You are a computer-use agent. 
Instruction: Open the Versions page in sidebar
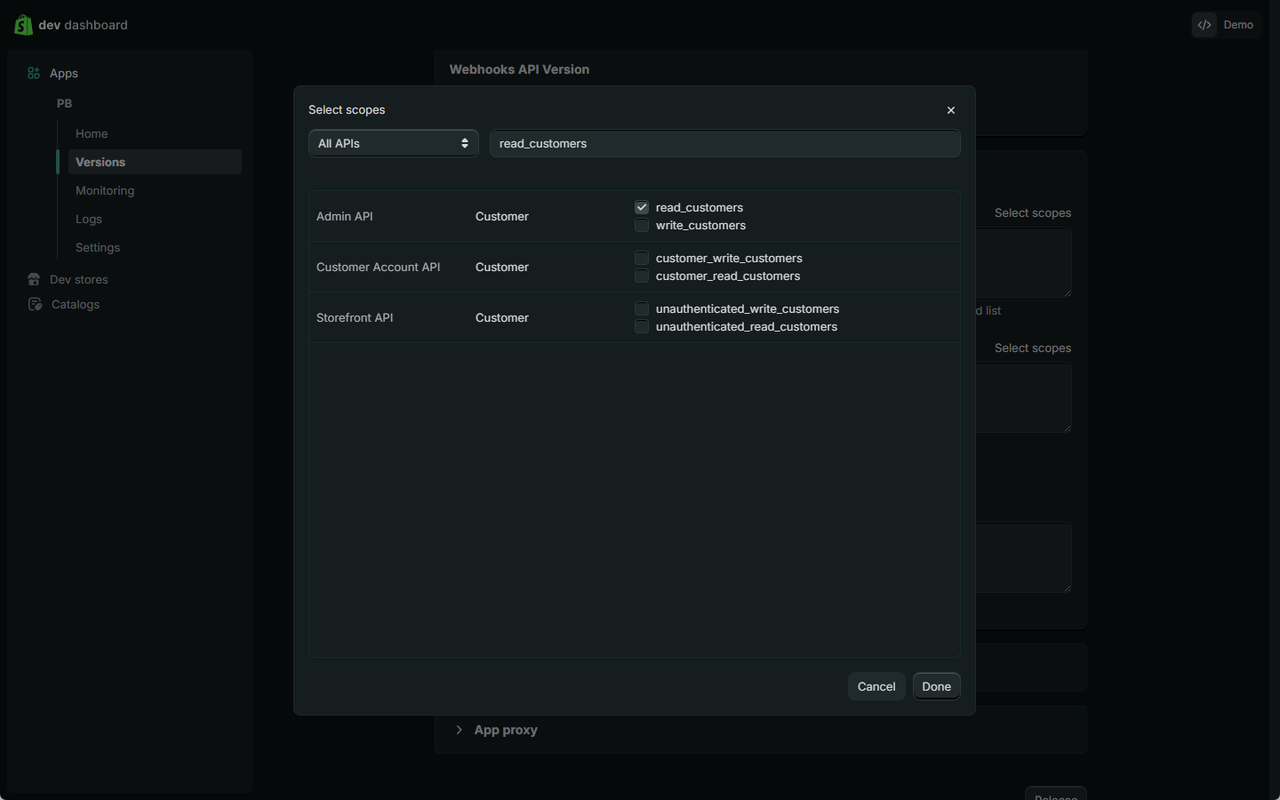pos(101,162)
